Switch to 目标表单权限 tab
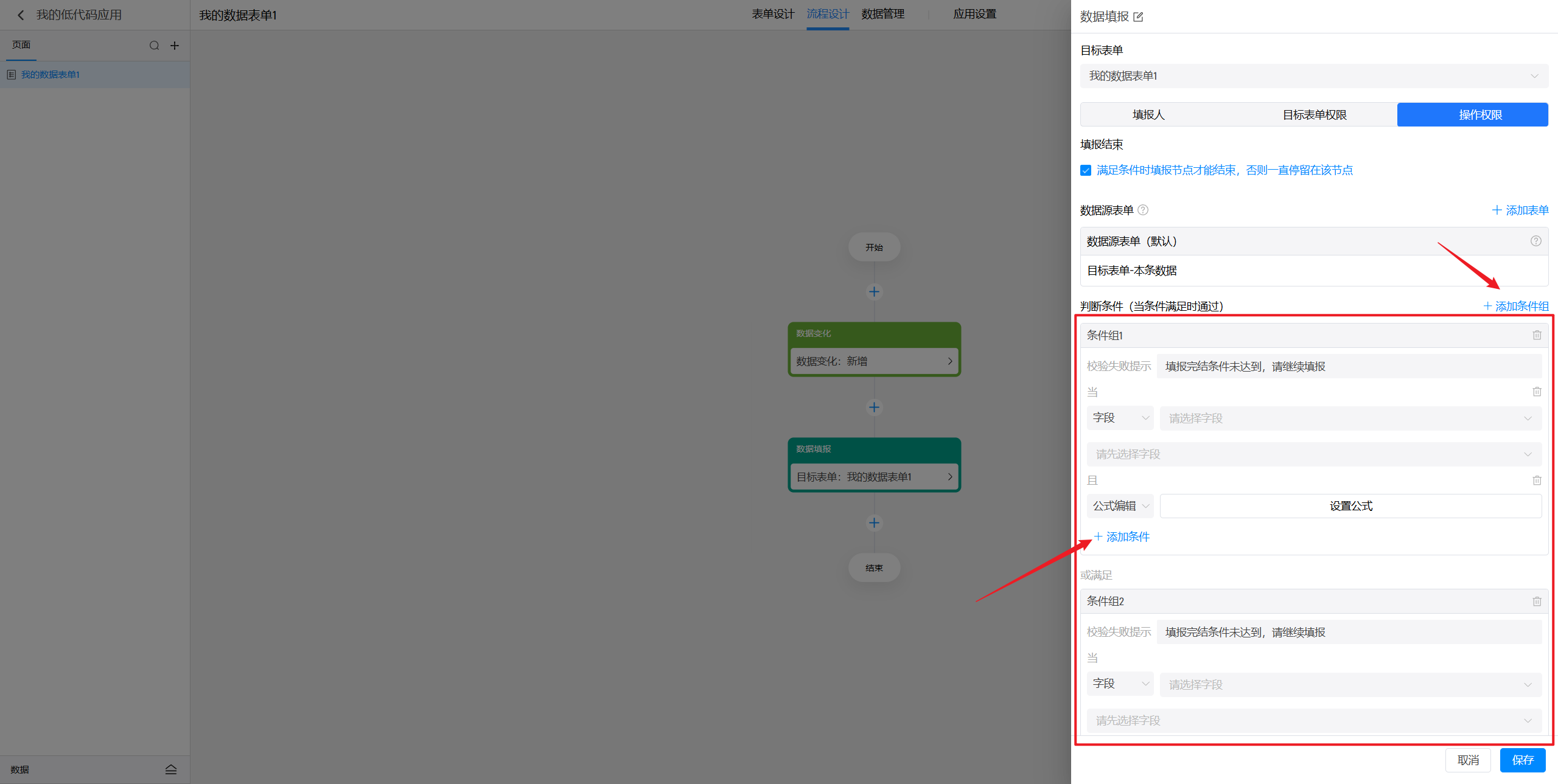The image size is (1558, 784). click(1315, 115)
